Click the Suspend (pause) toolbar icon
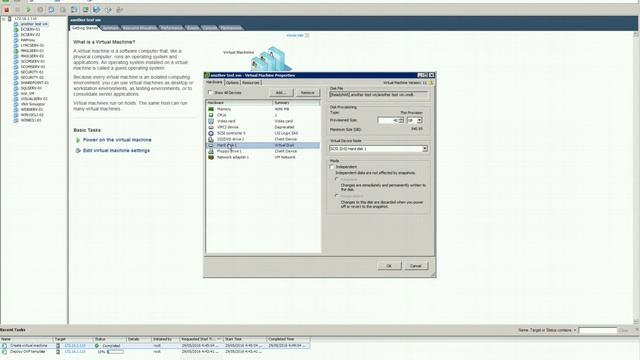Viewport: 640px width, 360px height. click(x=17, y=10)
